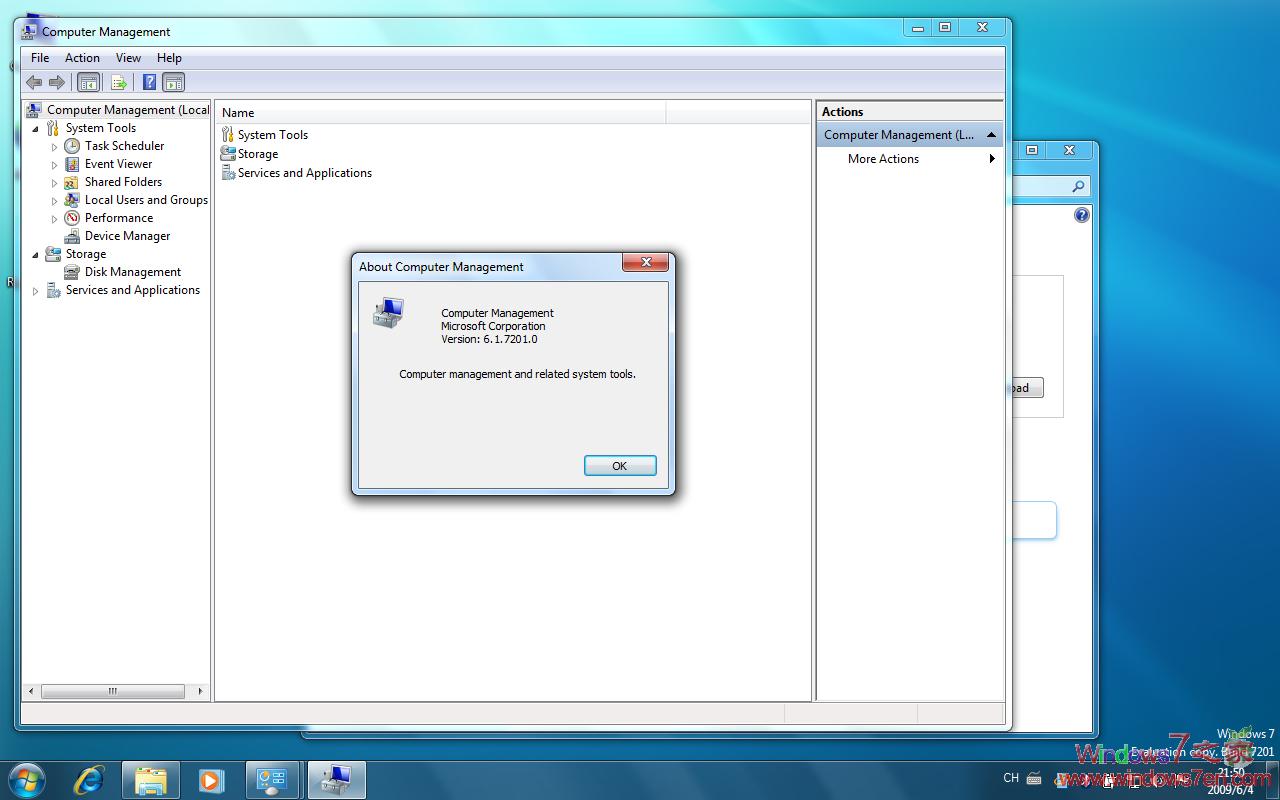1280x800 pixels.
Task: Click the help icon in the background window
Action: tap(1082, 215)
